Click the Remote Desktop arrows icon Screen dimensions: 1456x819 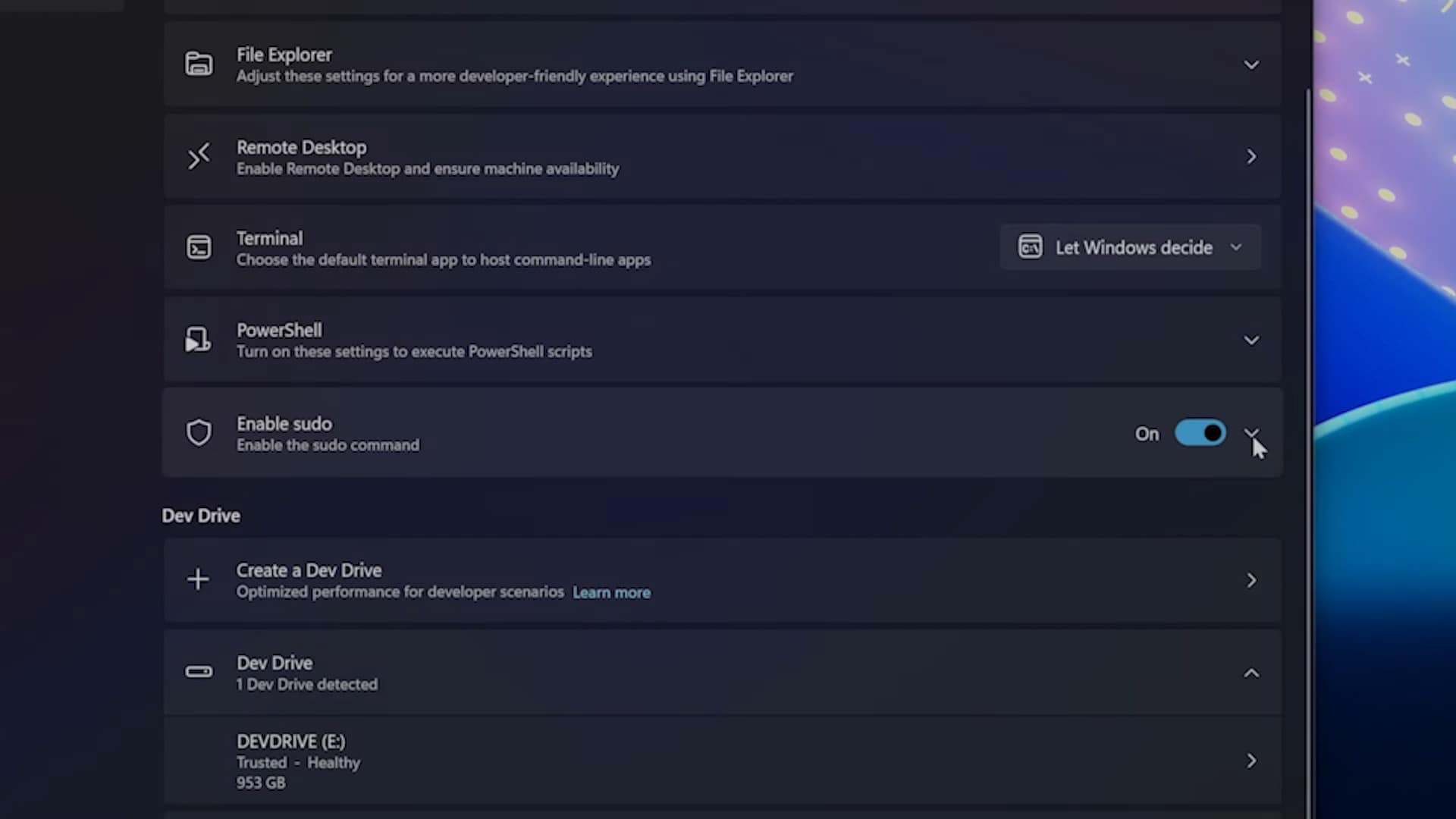[x=199, y=157]
